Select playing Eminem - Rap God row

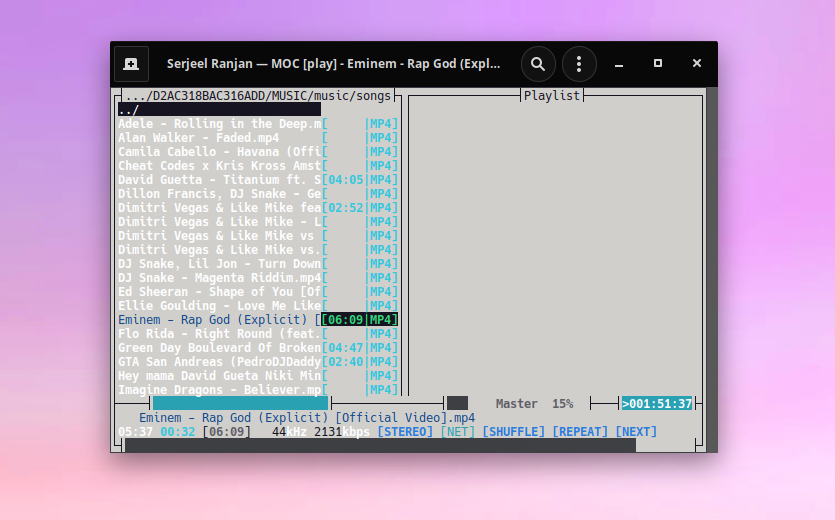258,320
